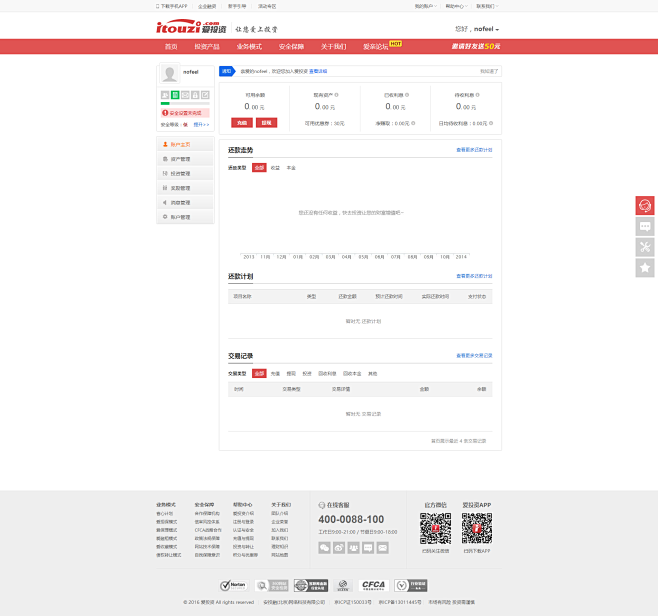The height and width of the screenshot is (616, 658).
Task: Click the red 充值 recharge button
Action: 242,122
